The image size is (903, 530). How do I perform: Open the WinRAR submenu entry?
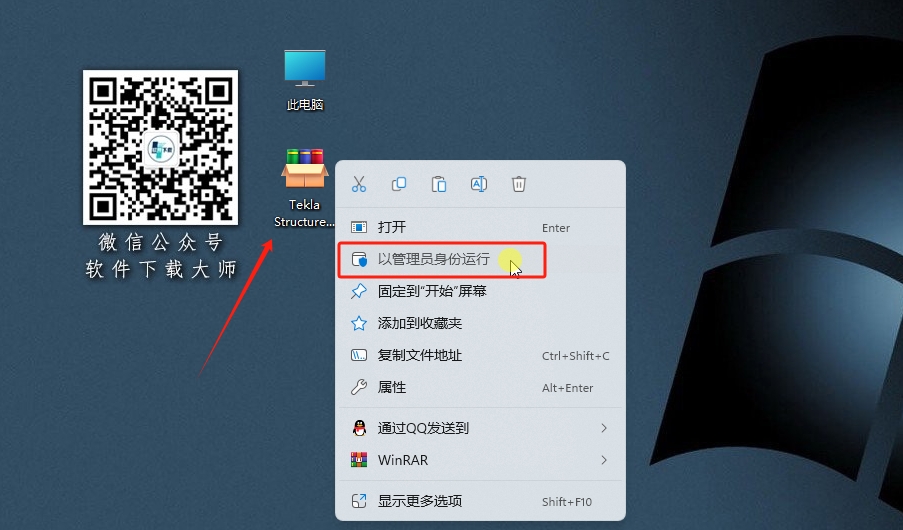[480, 460]
